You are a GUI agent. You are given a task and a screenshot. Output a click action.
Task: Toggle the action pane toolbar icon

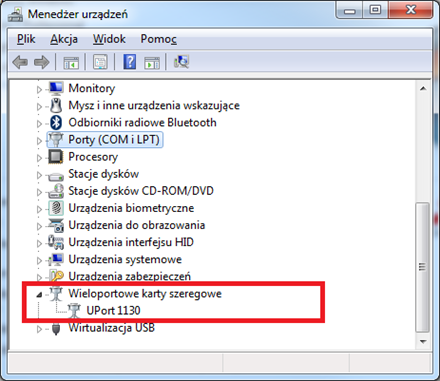(x=152, y=62)
